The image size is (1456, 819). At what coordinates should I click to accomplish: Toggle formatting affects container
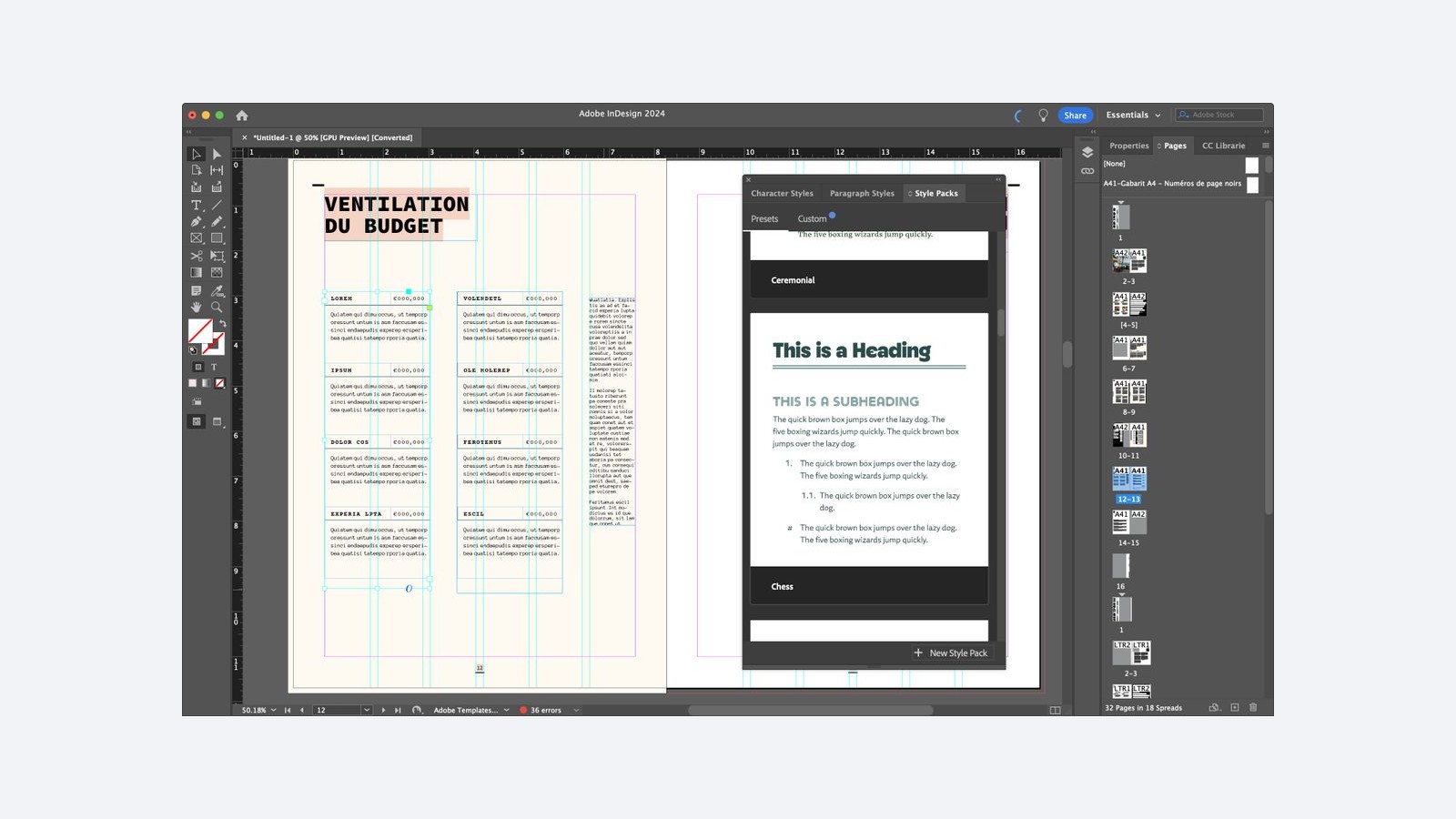[x=198, y=367]
